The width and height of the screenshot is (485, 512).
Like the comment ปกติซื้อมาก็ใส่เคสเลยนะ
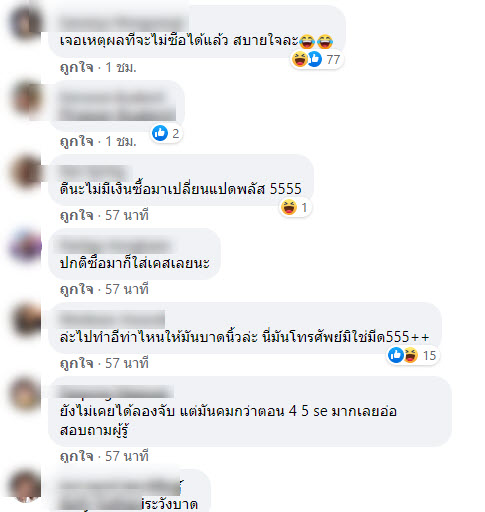pyautogui.click(x=76, y=289)
